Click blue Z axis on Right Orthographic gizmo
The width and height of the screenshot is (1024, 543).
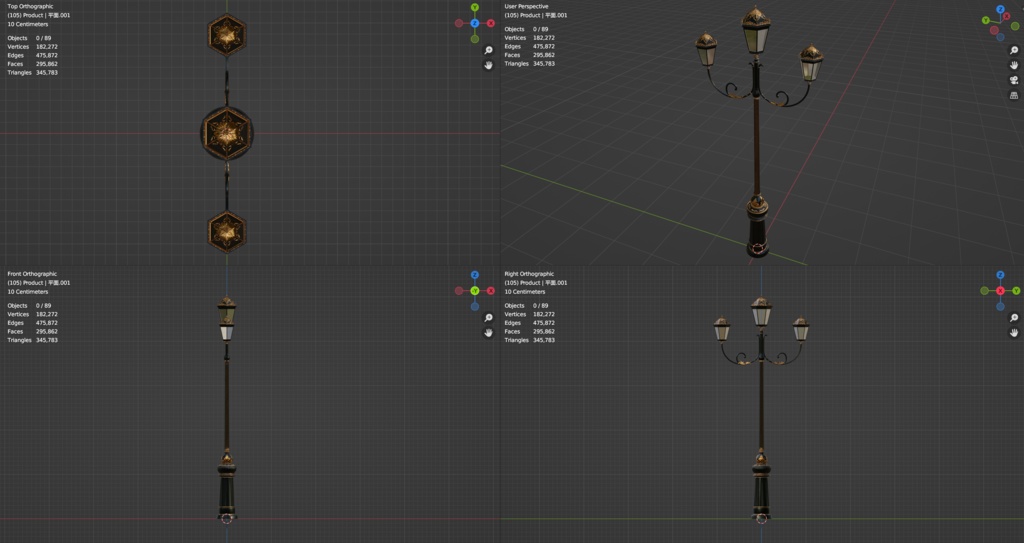click(1000, 275)
